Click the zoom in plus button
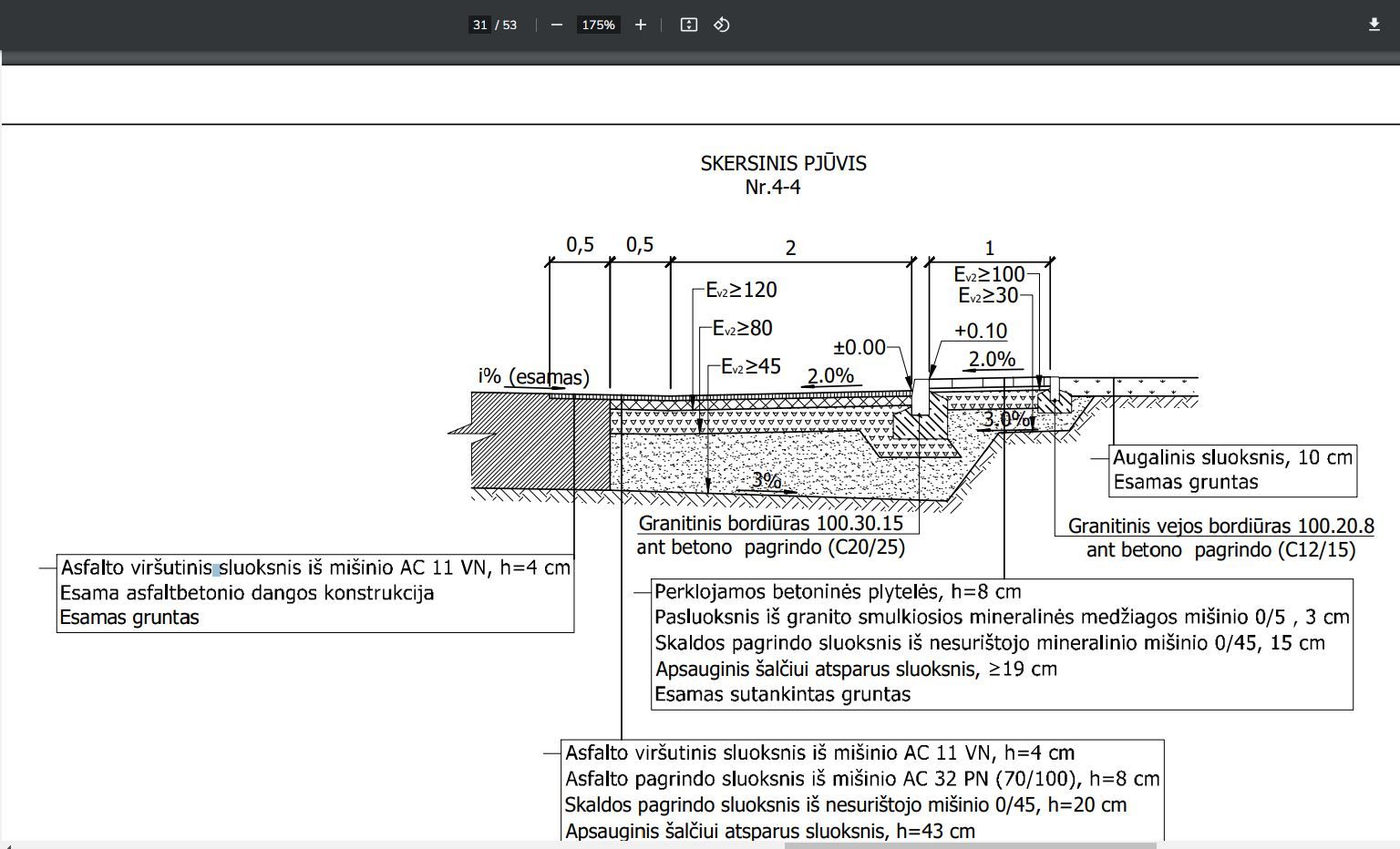This screenshot has width=1400, height=849. click(x=641, y=25)
